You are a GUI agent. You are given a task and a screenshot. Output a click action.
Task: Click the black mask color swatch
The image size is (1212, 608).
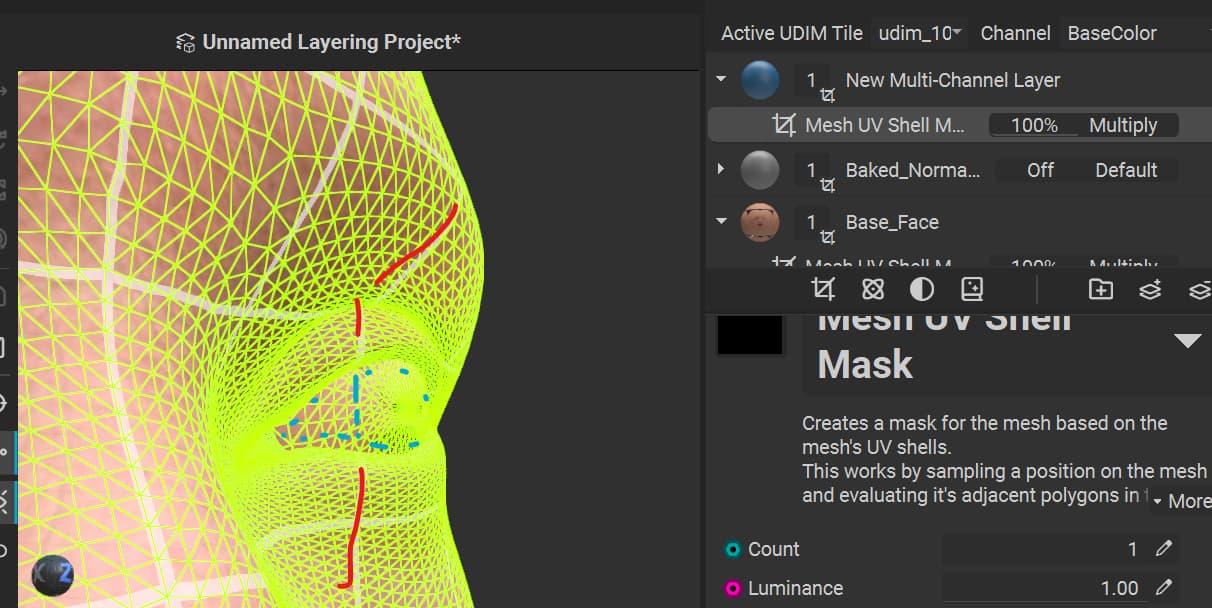point(750,335)
